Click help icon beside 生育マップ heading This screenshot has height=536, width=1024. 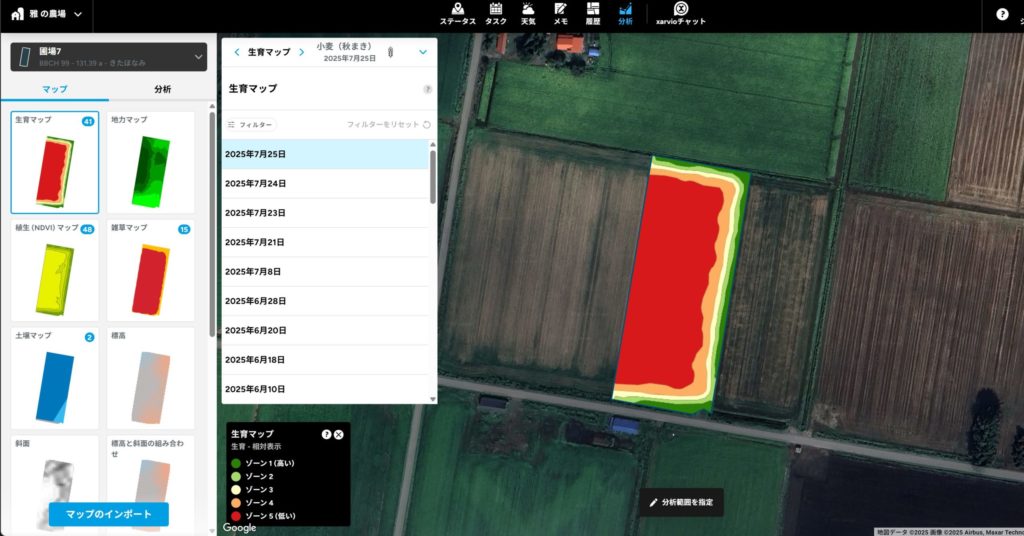[427, 89]
